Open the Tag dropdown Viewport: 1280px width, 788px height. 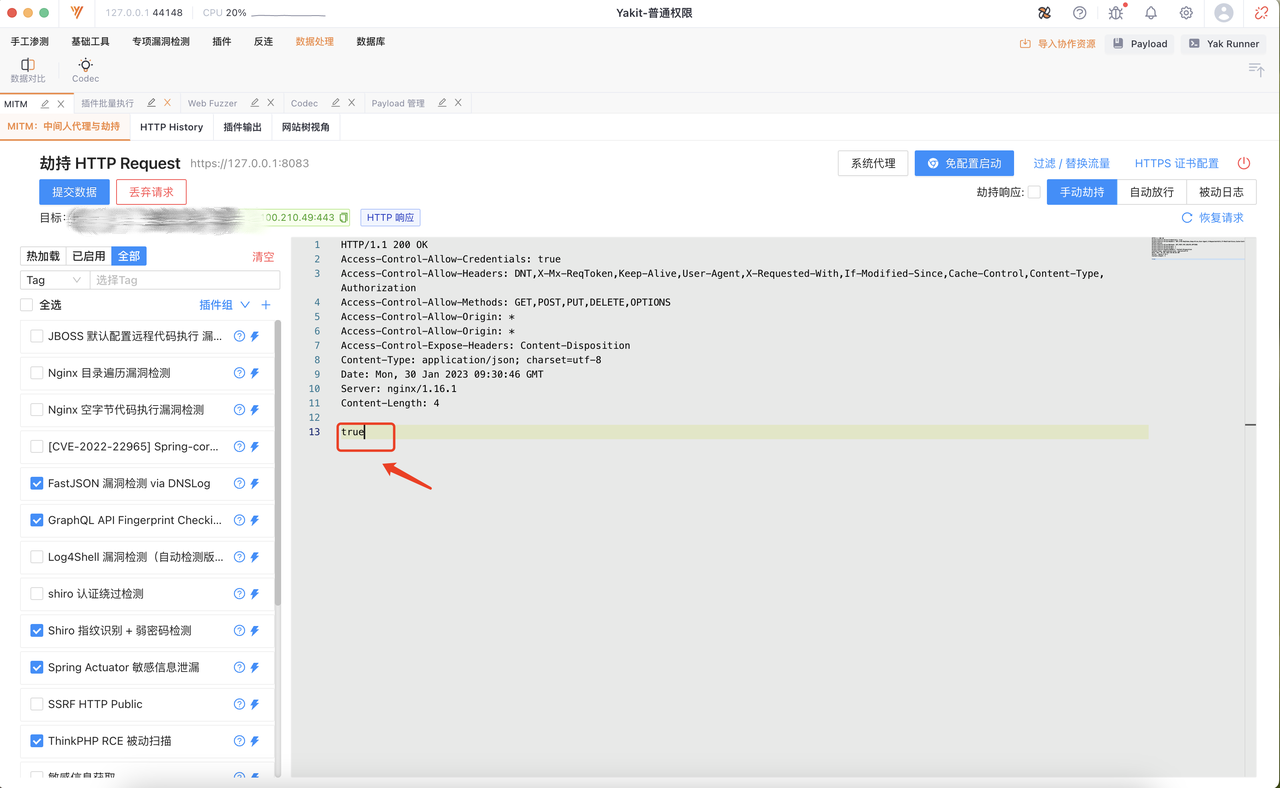click(55, 280)
